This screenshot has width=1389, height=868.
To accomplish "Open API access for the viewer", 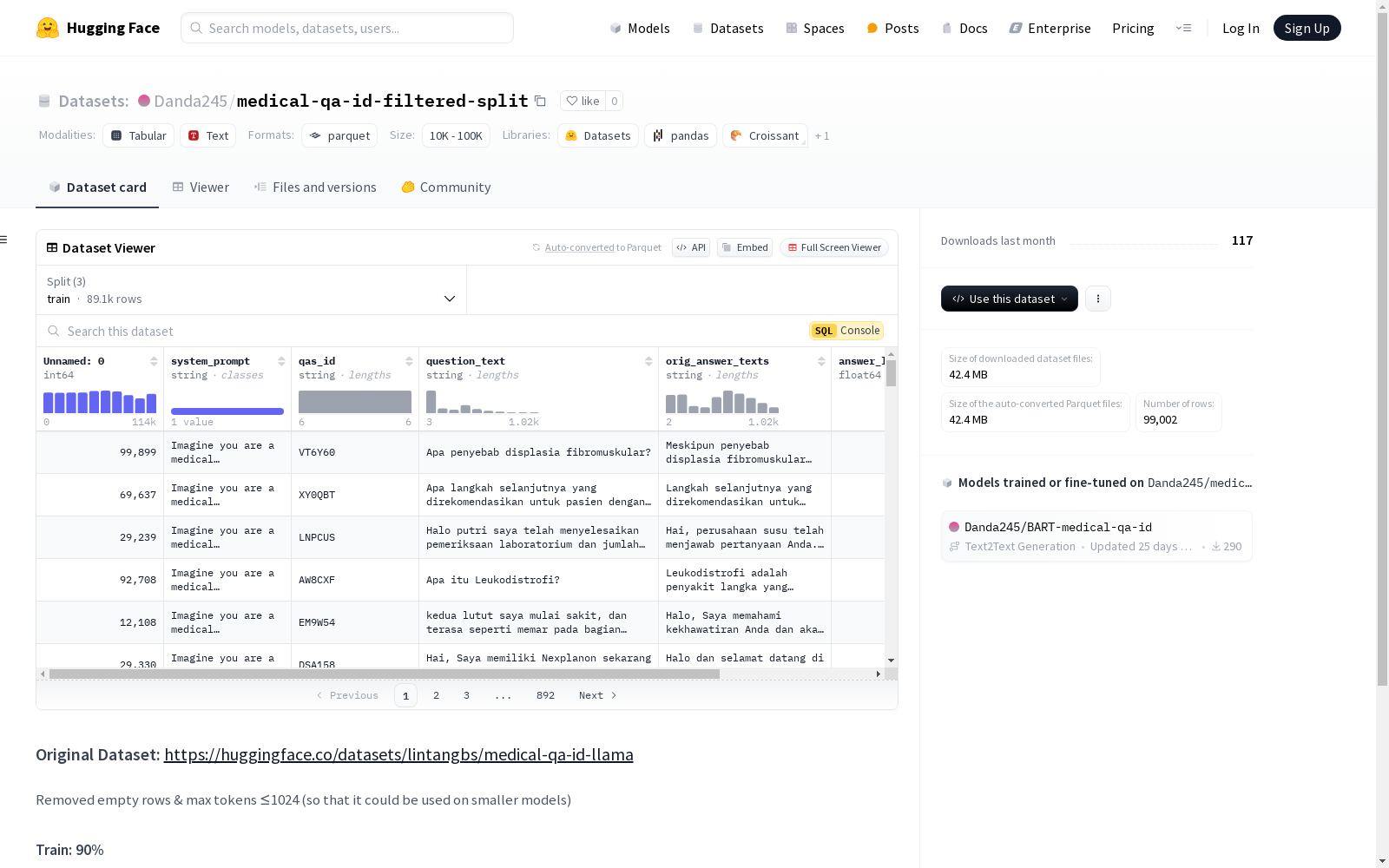I will coord(691,247).
